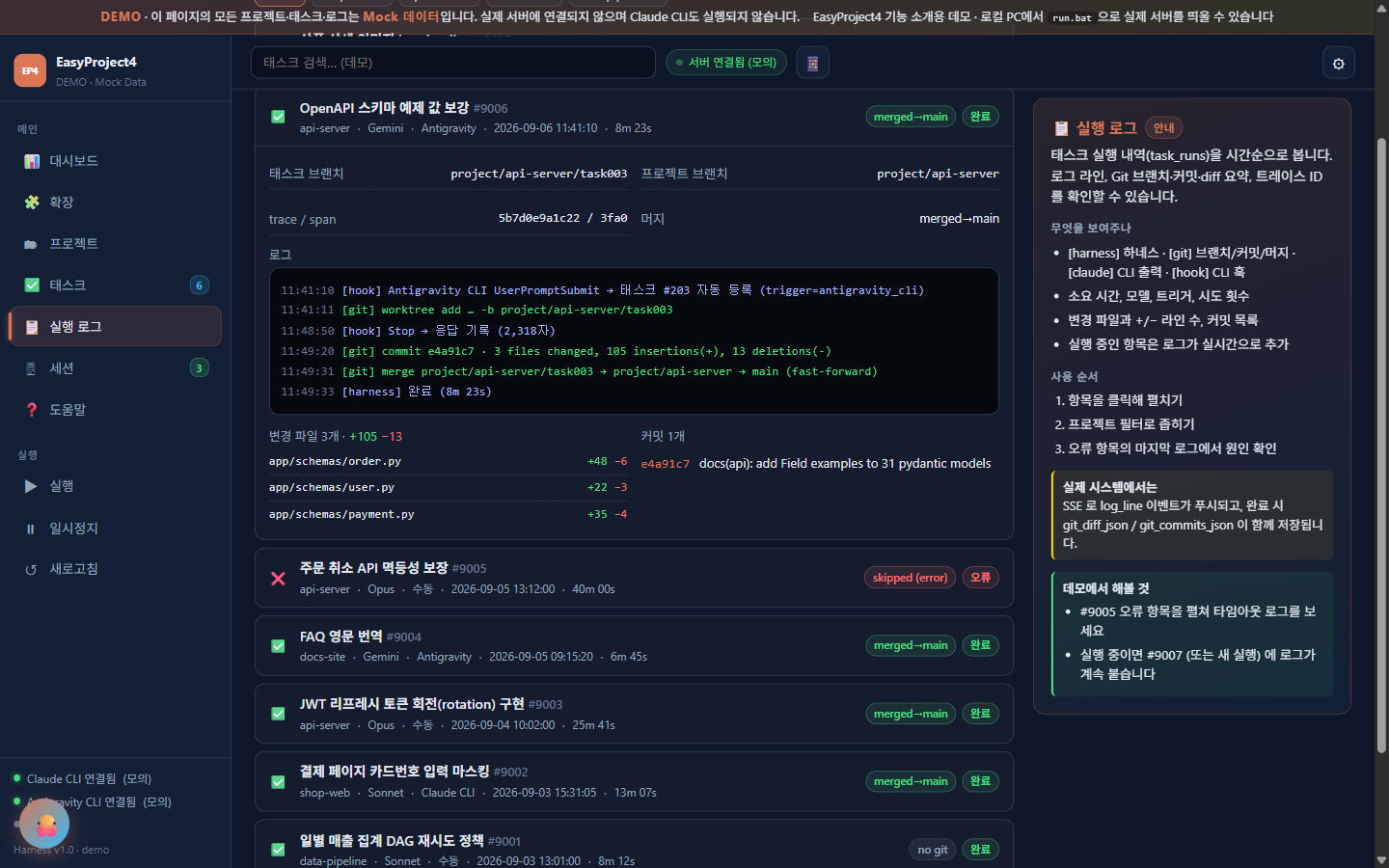Image resolution: width=1389 pixels, height=868 pixels.
Task: Click the skipped (error) badge on #9005
Action: point(910,578)
